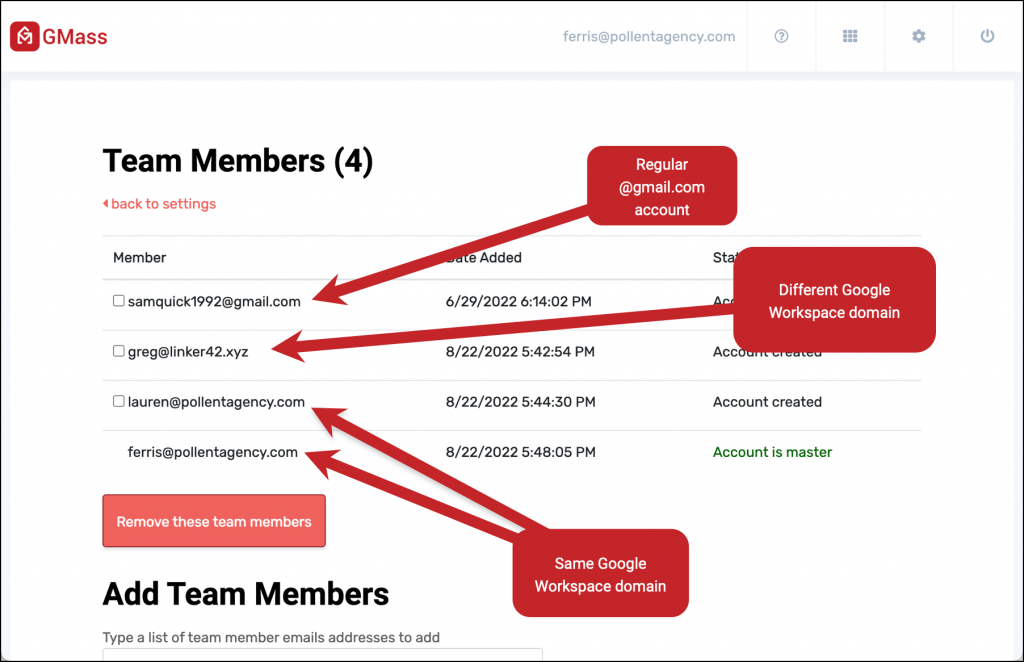This screenshot has width=1024, height=662.
Task: Click the Date Added column header
Action: click(488, 258)
